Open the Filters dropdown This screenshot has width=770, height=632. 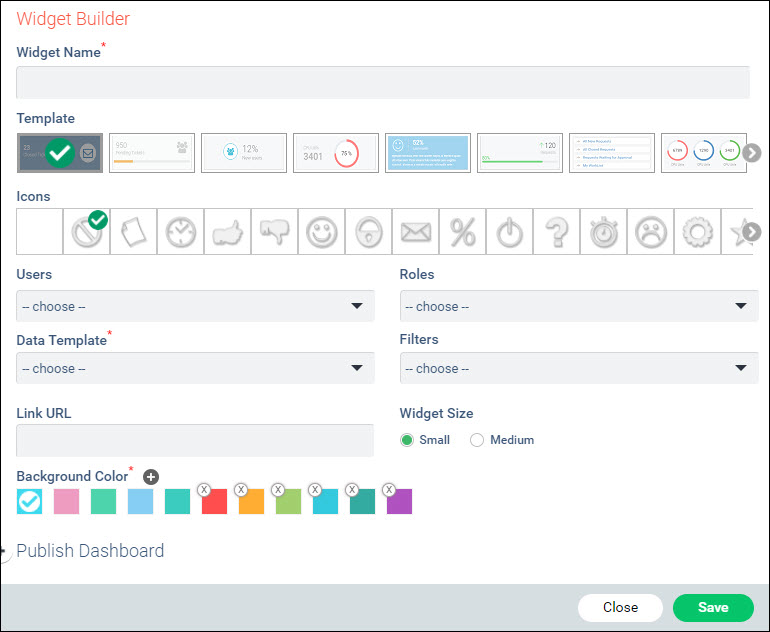tap(579, 368)
